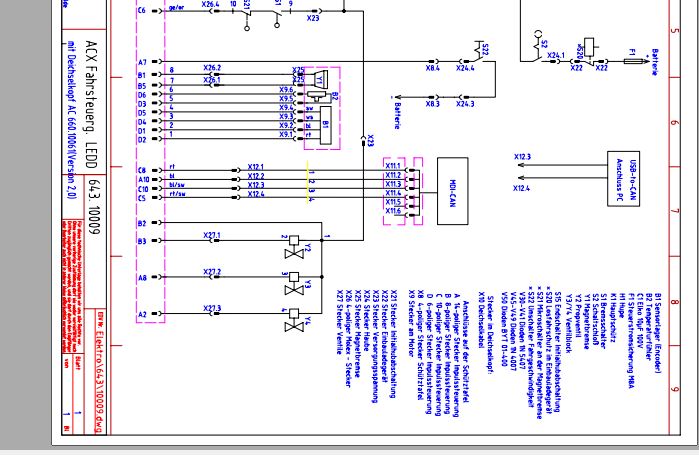
Task: Select legend line X23 Stecker Versorgungsspannung
Action: pyautogui.click(x=375, y=346)
